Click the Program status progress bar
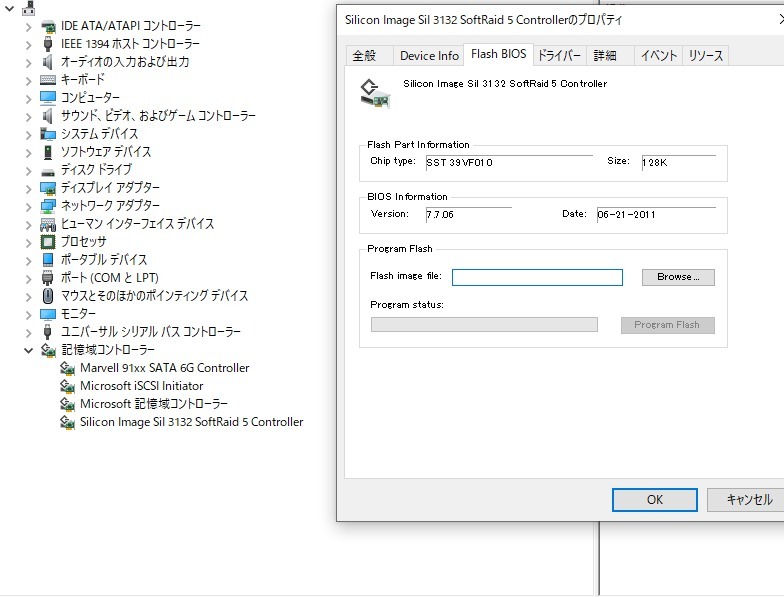Image resolution: width=784 pixels, height=597 pixels. pos(484,324)
